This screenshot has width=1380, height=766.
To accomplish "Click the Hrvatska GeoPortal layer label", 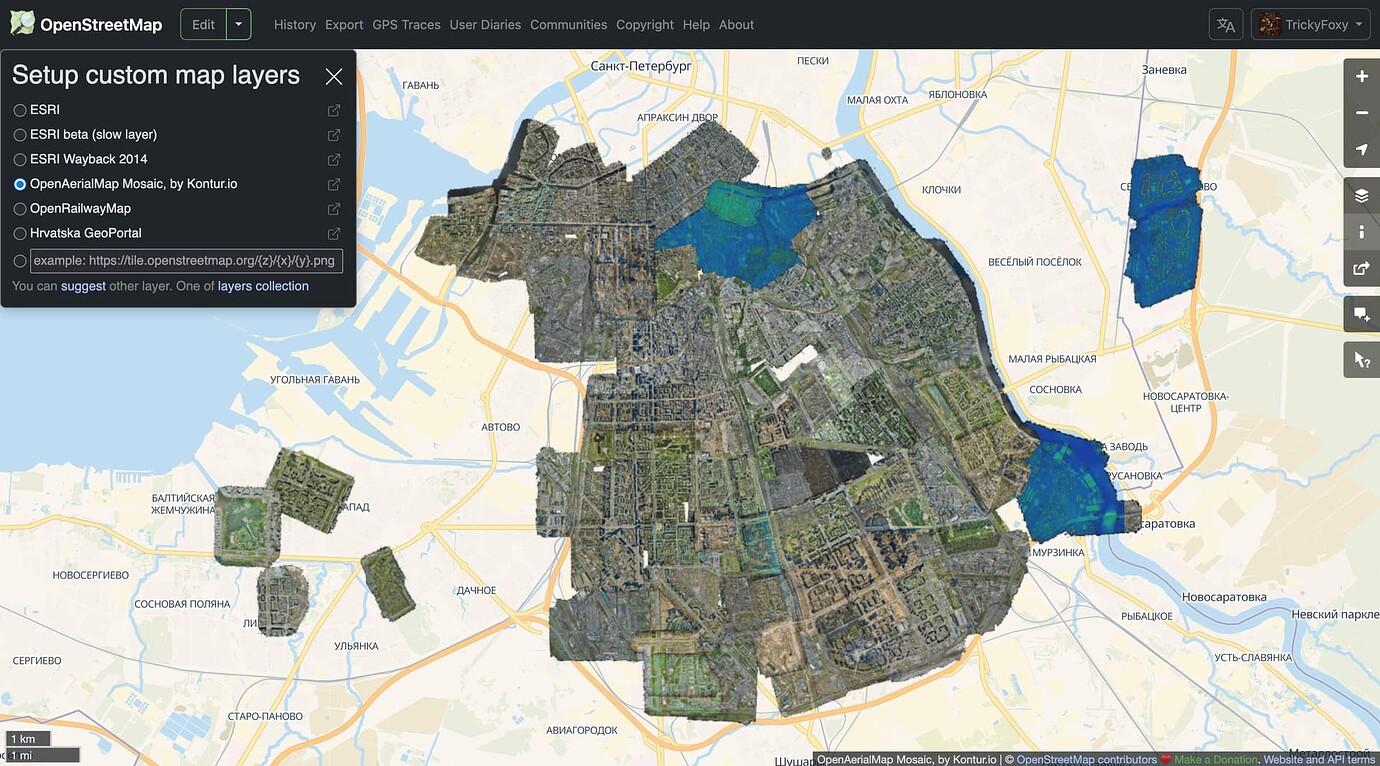I will point(86,233).
